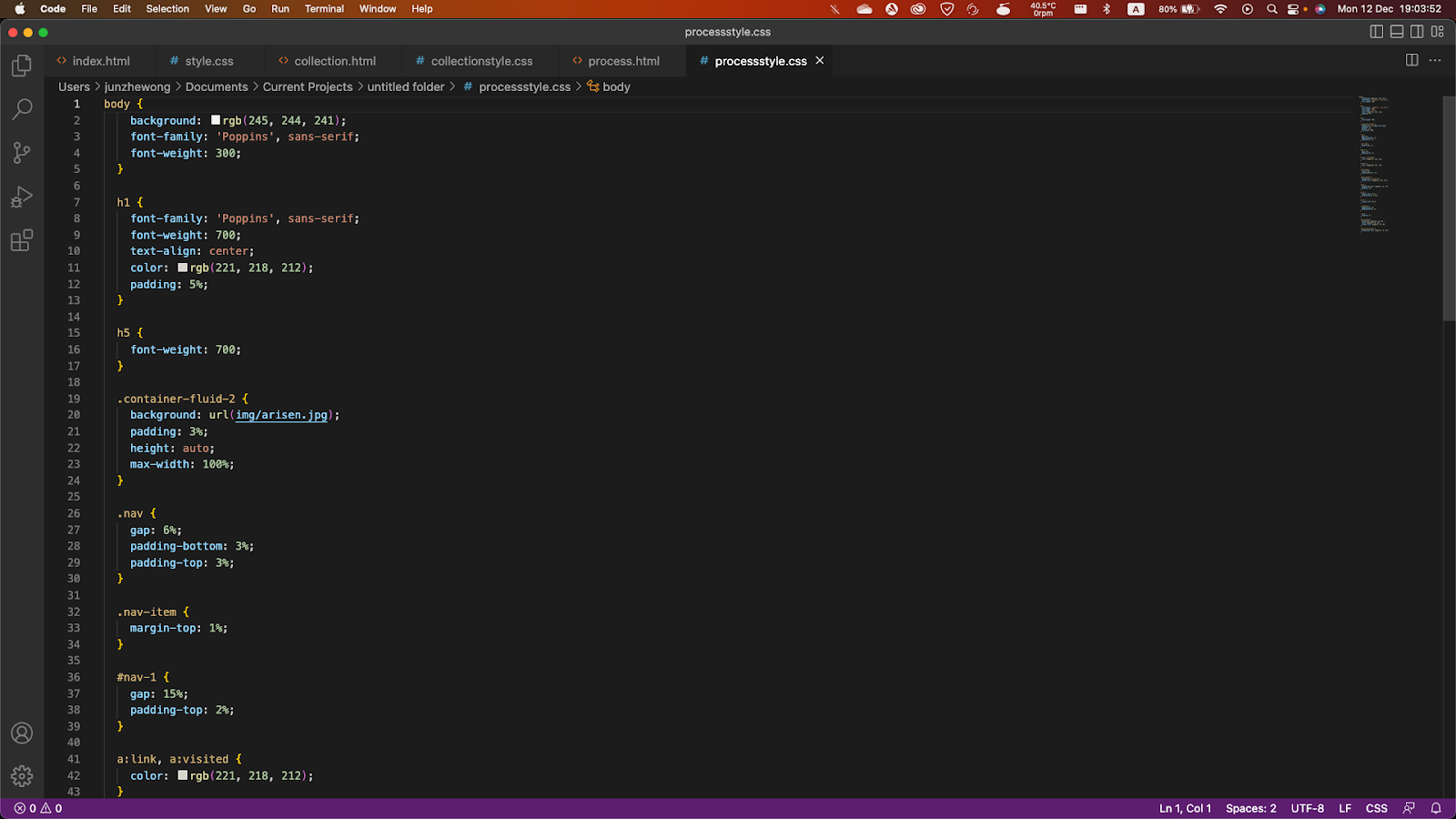
Task: Follow the img/arisen.jpg link
Action: point(281,415)
